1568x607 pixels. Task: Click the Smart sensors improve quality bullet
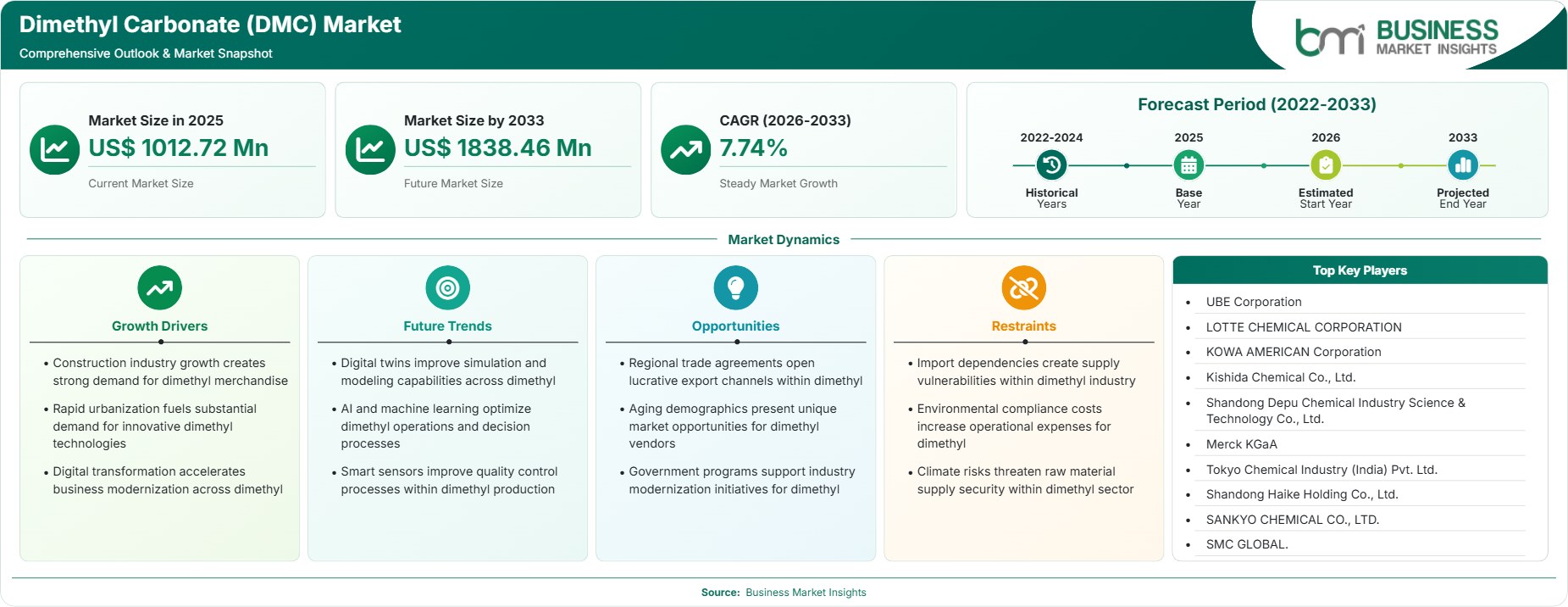click(449, 481)
